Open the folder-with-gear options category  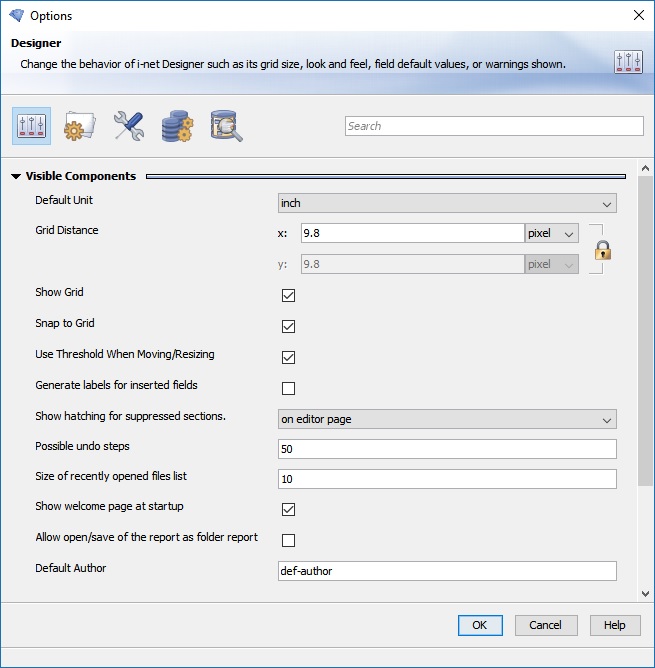[x=79, y=126]
